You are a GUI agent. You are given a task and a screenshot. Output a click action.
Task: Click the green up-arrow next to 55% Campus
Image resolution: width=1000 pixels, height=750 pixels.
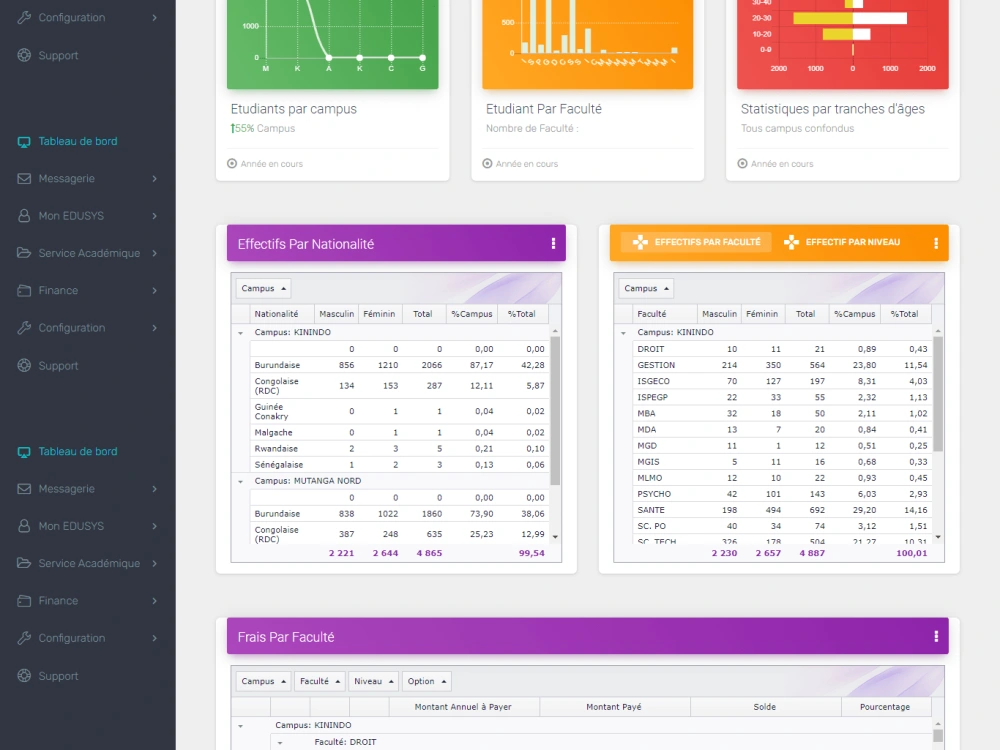tap(233, 128)
